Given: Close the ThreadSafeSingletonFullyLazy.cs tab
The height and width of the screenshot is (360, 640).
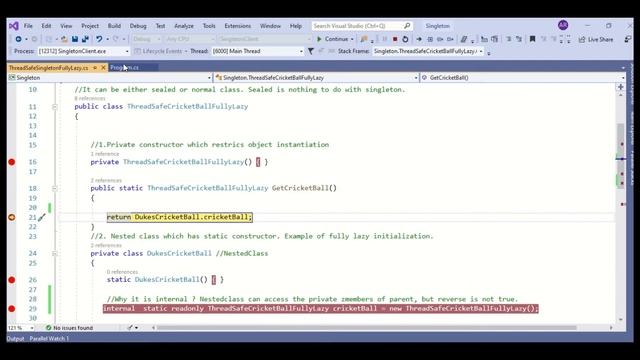Looking at the screenshot, I should tap(103, 68).
